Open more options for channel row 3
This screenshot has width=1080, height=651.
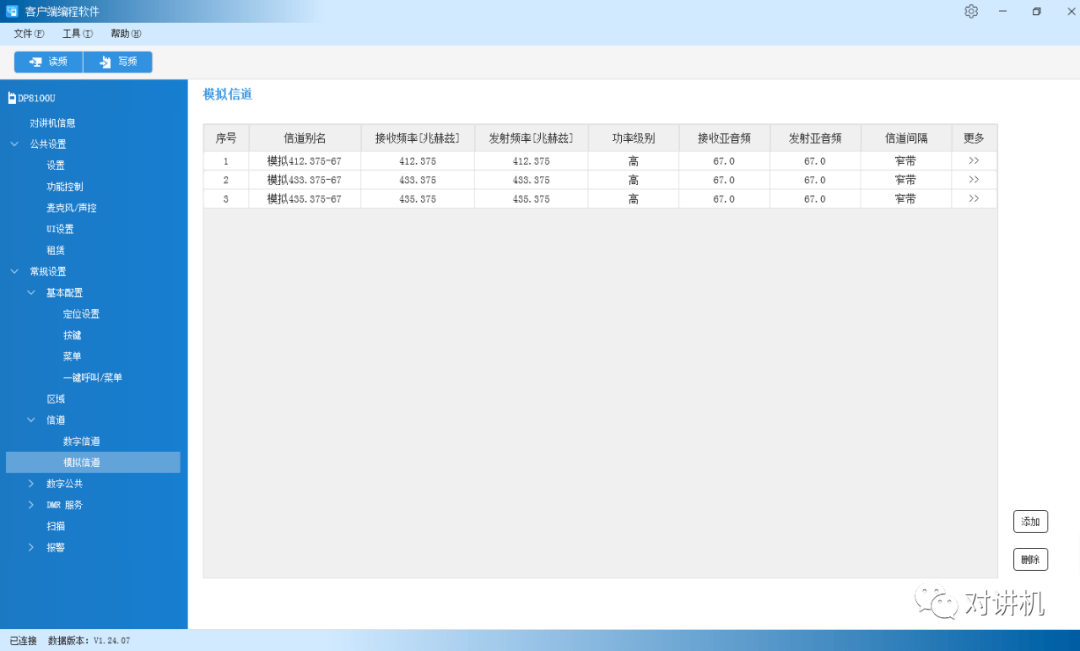pyautogui.click(x=974, y=198)
